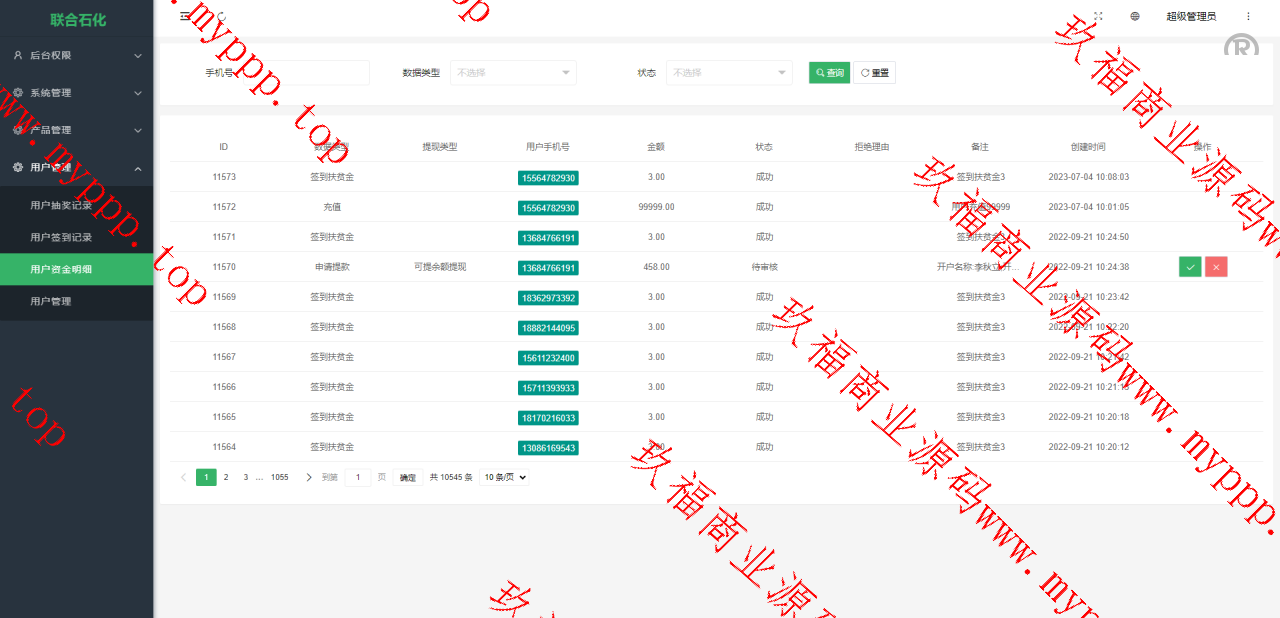This screenshot has height=618, width=1280.
Task: Click the refresh icon in top bar
Action: (221, 16)
